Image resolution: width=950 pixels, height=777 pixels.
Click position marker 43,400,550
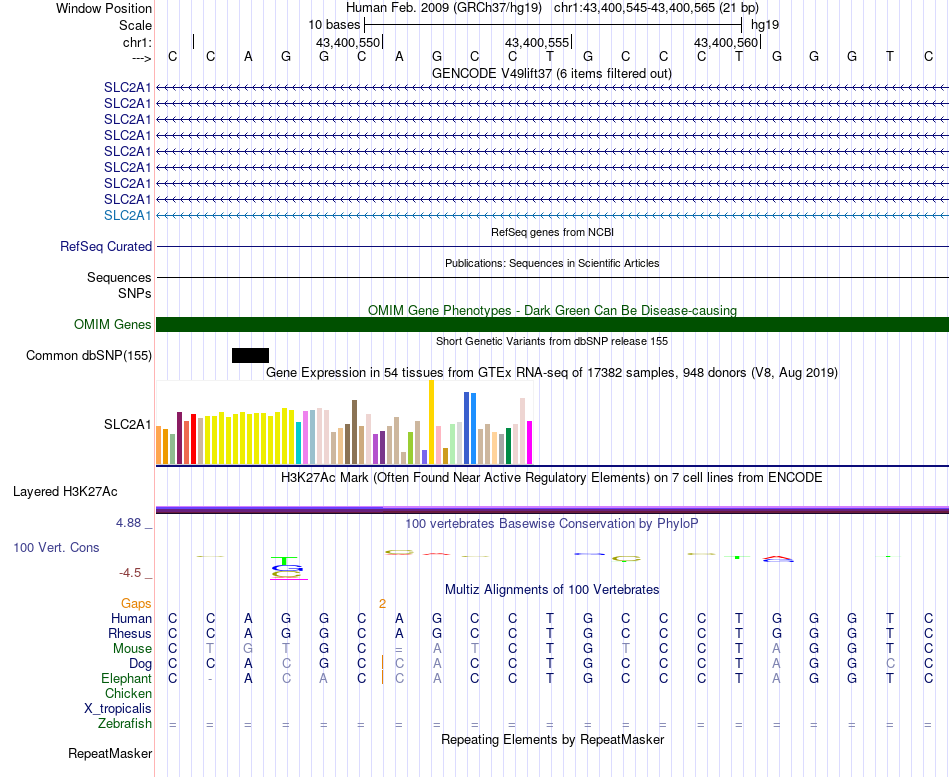pos(348,42)
